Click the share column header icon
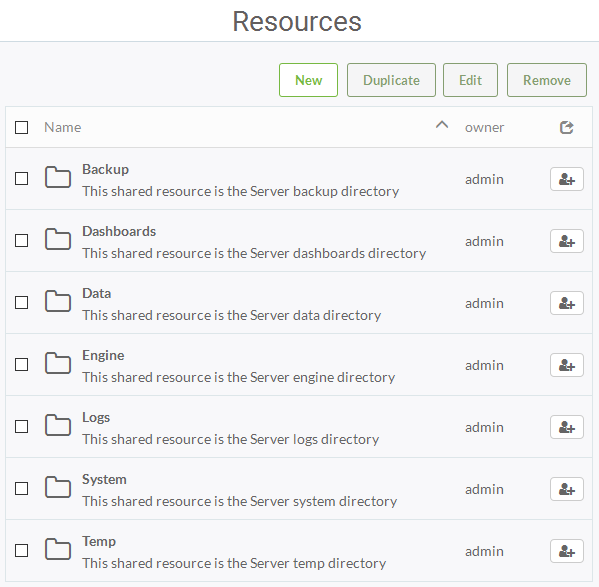 tap(567, 127)
